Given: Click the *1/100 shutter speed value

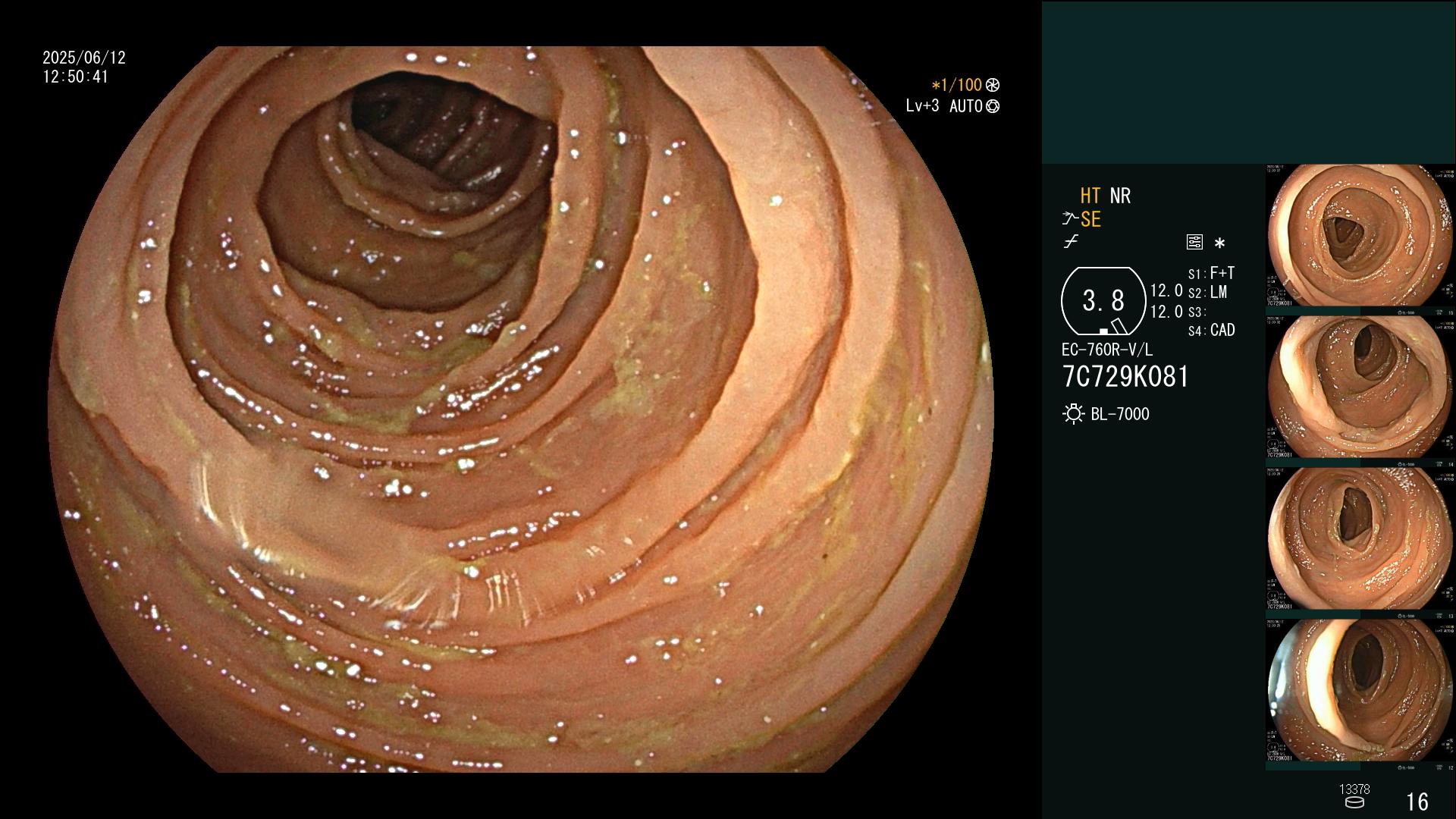Looking at the screenshot, I should click(956, 85).
